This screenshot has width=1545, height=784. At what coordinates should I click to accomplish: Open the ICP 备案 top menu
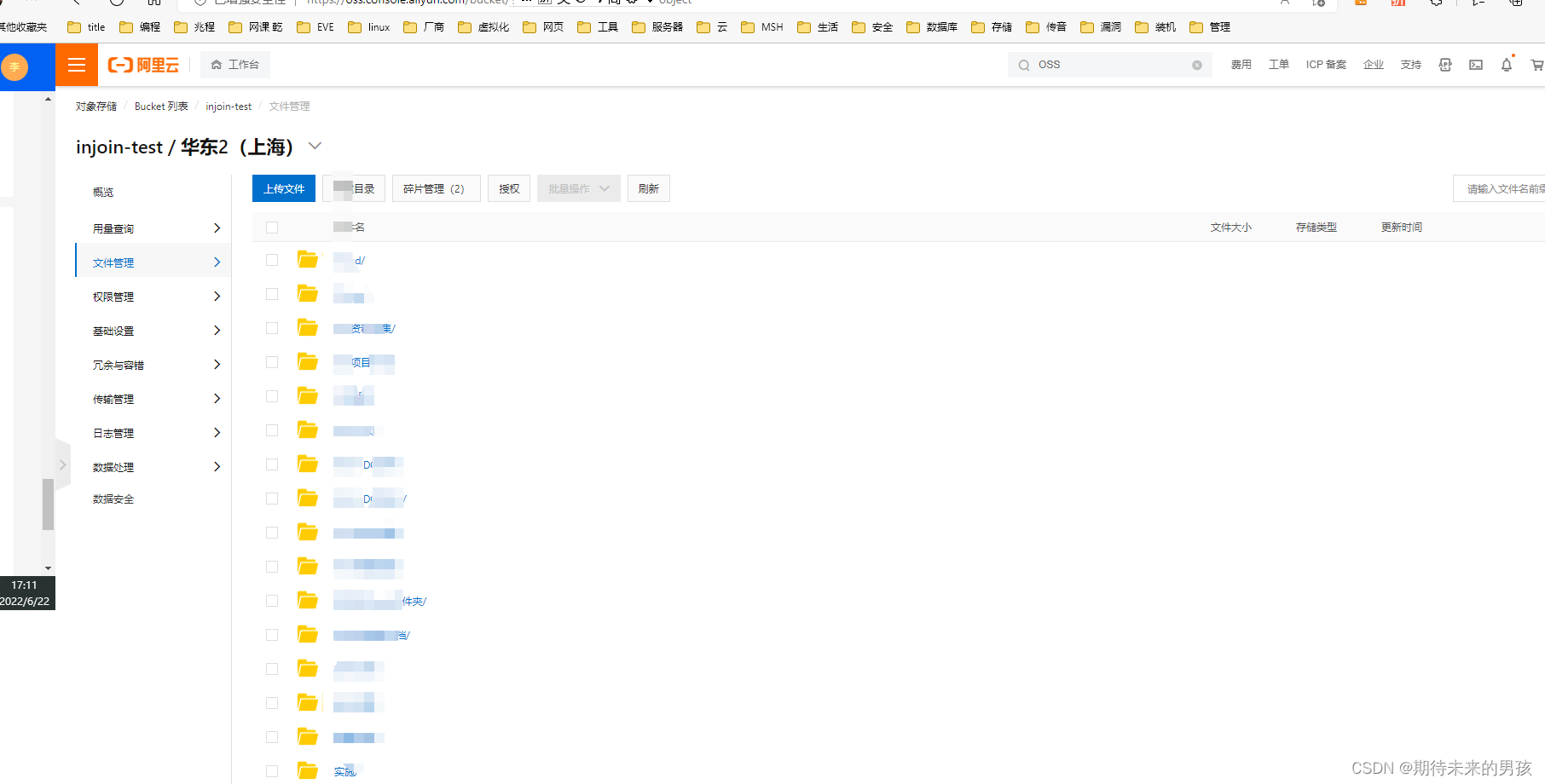[x=1326, y=65]
